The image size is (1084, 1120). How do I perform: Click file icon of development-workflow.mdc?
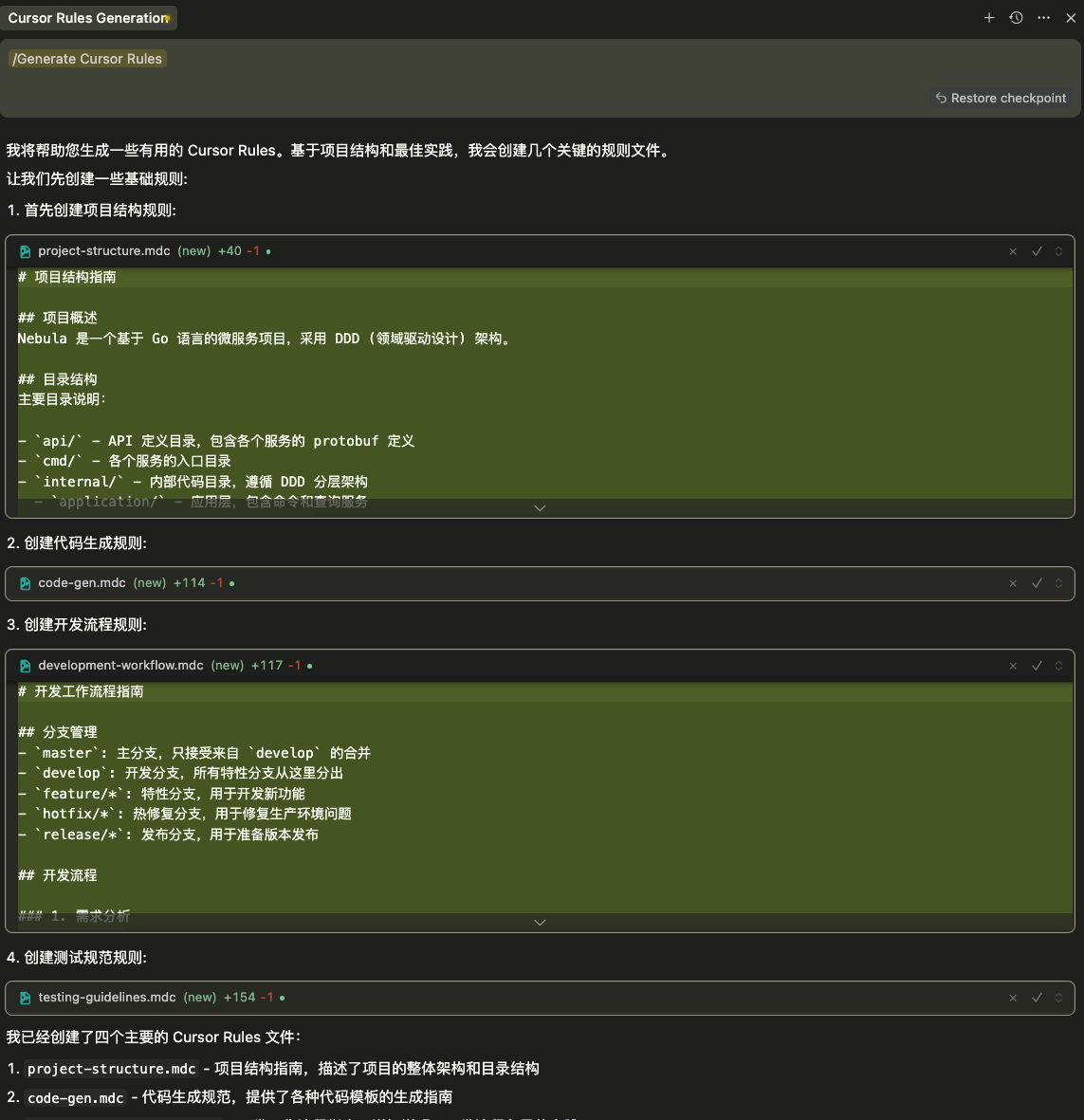click(x=25, y=666)
